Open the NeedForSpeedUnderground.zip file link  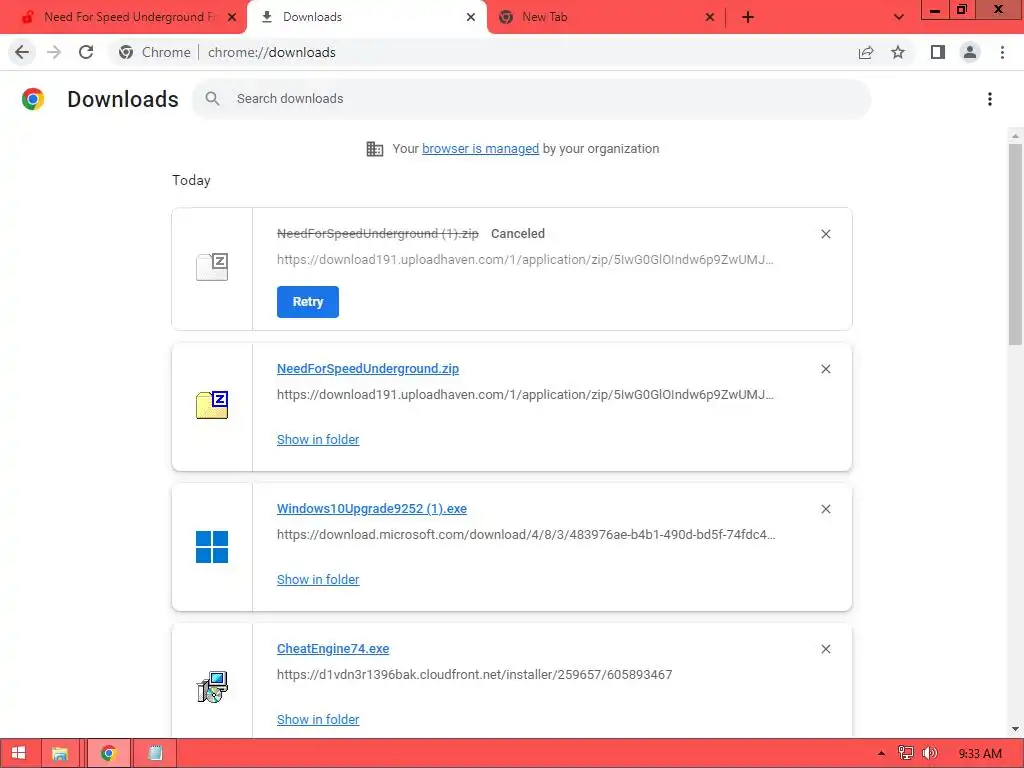point(368,369)
